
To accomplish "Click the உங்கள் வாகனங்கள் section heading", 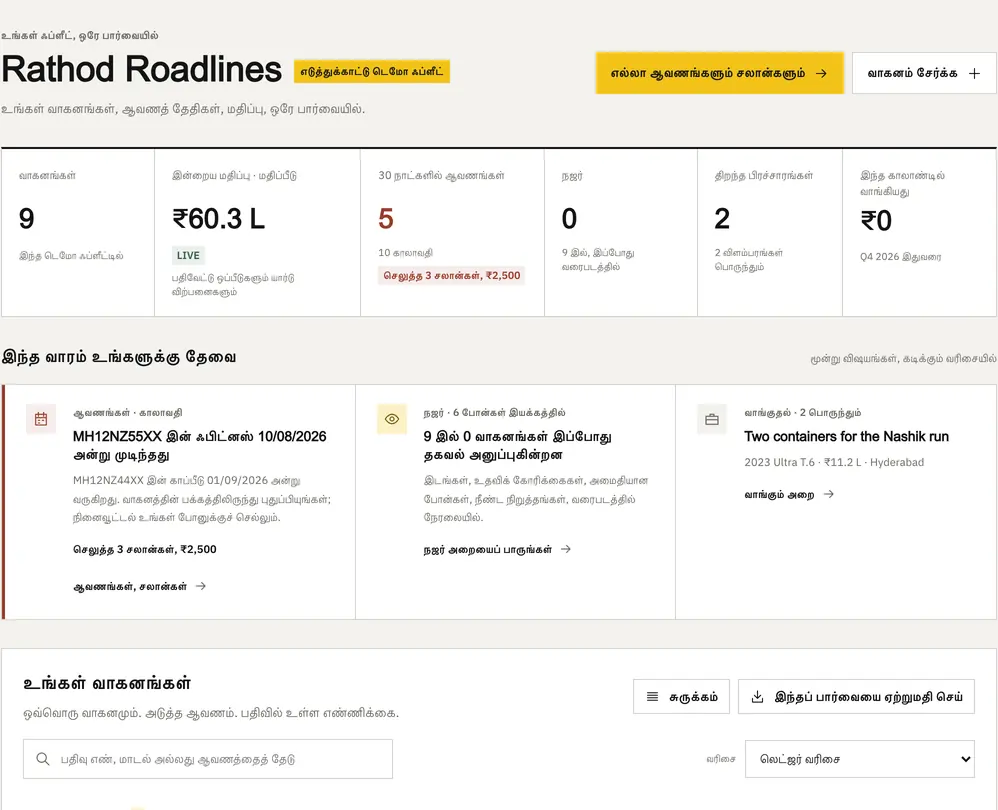I will tap(107, 683).
